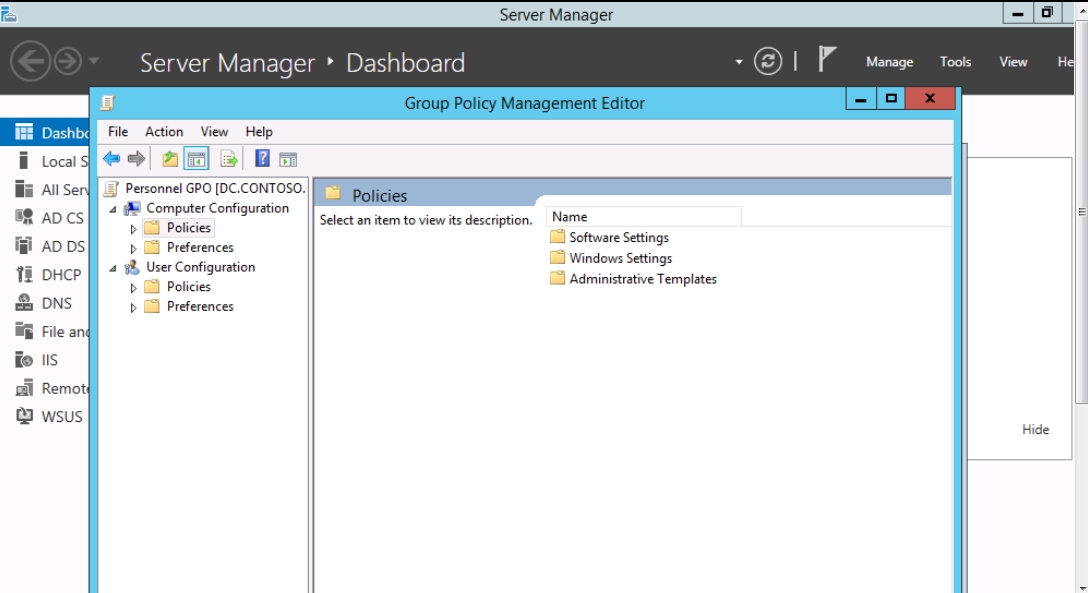Screen dimensions: 1088x593
Task: Expand Preferences under User Configuration
Action: click(x=134, y=308)
